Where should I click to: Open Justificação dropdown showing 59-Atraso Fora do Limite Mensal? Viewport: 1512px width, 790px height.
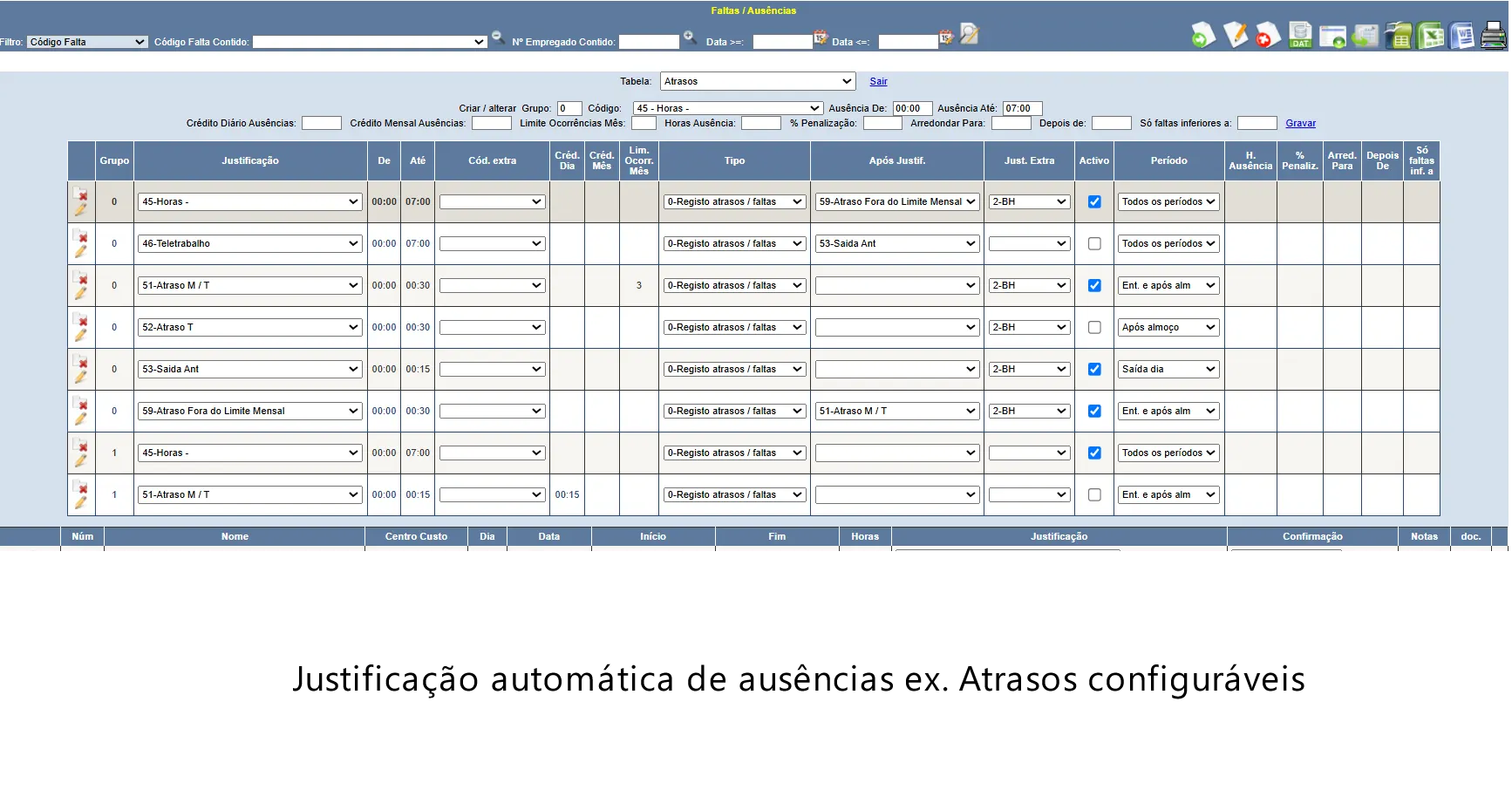[250, 411]
